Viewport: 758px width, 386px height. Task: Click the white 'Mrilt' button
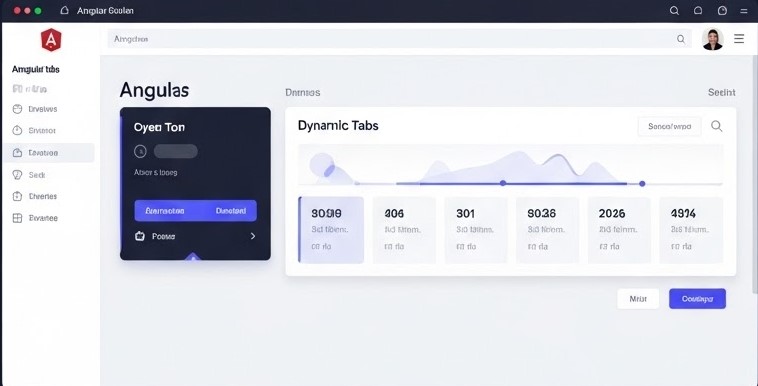638,299
